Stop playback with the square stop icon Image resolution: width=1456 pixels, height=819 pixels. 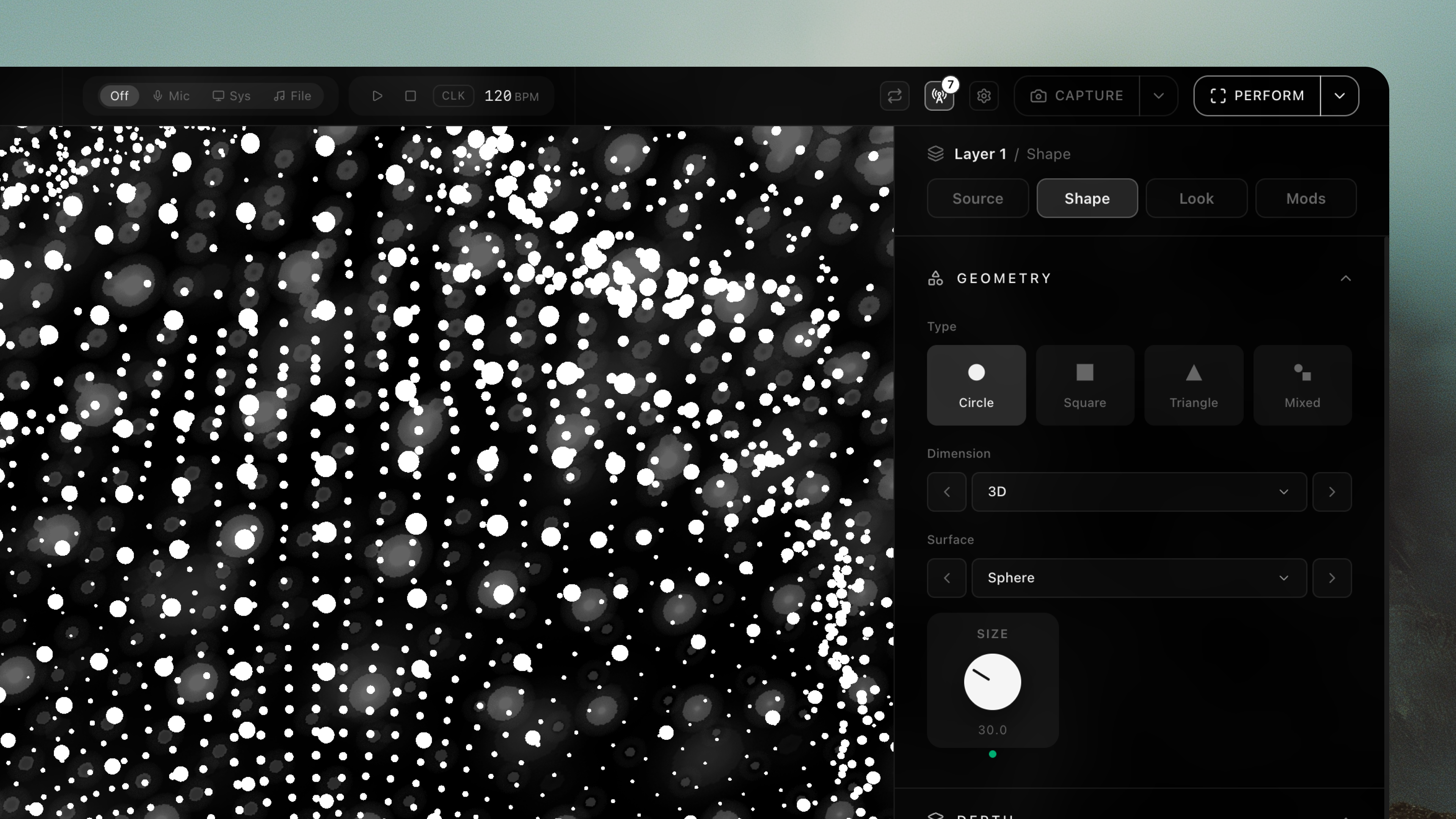[x=411, y=96]
